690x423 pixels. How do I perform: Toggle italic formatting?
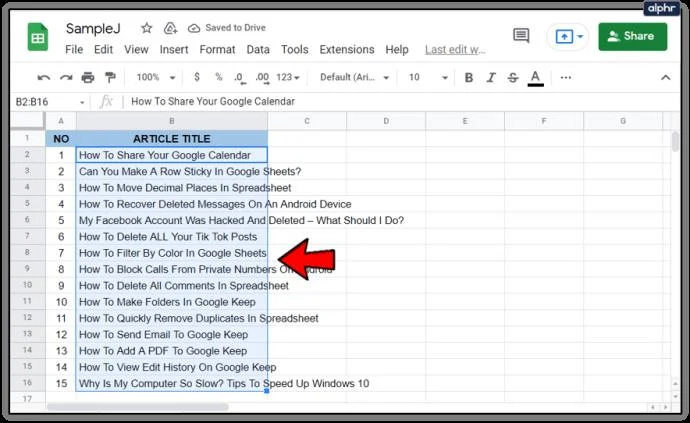coord(491,77)
